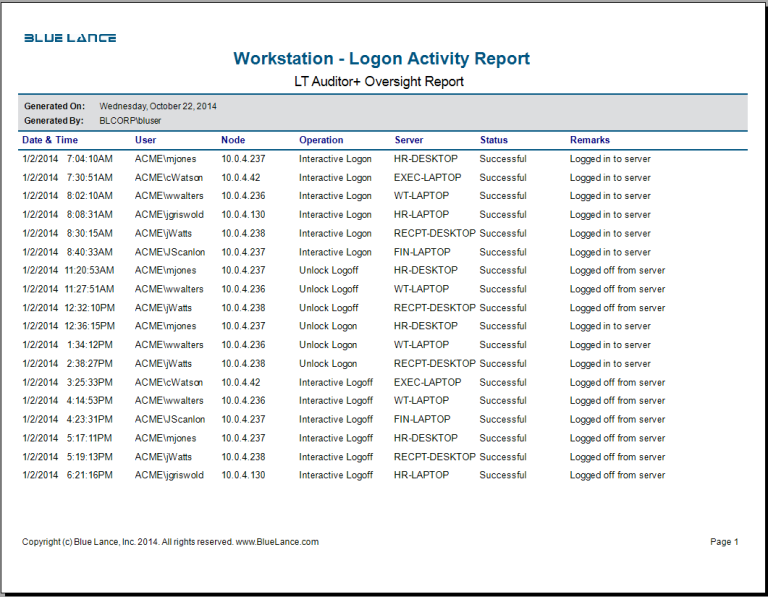The height and width of the screenshot is (597, 768).
Task: Select the LT Auditor+ Oversight Report subtitle
Action: pyautogui.click(x=379, y=82)
